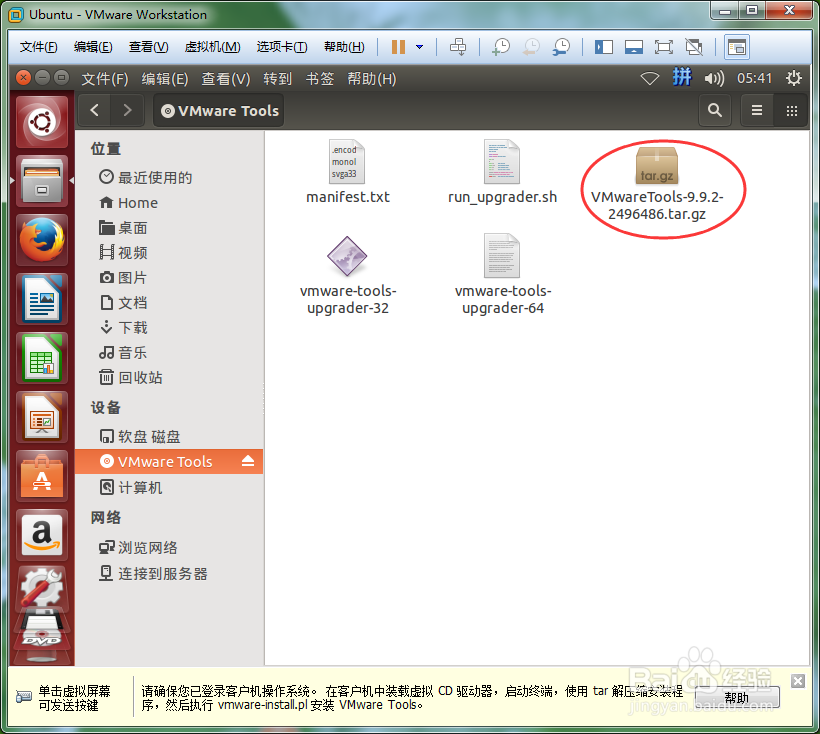Take a snapshot of the virtual machine
Viewport: 820px width, 734px height.
coord(501,47)
